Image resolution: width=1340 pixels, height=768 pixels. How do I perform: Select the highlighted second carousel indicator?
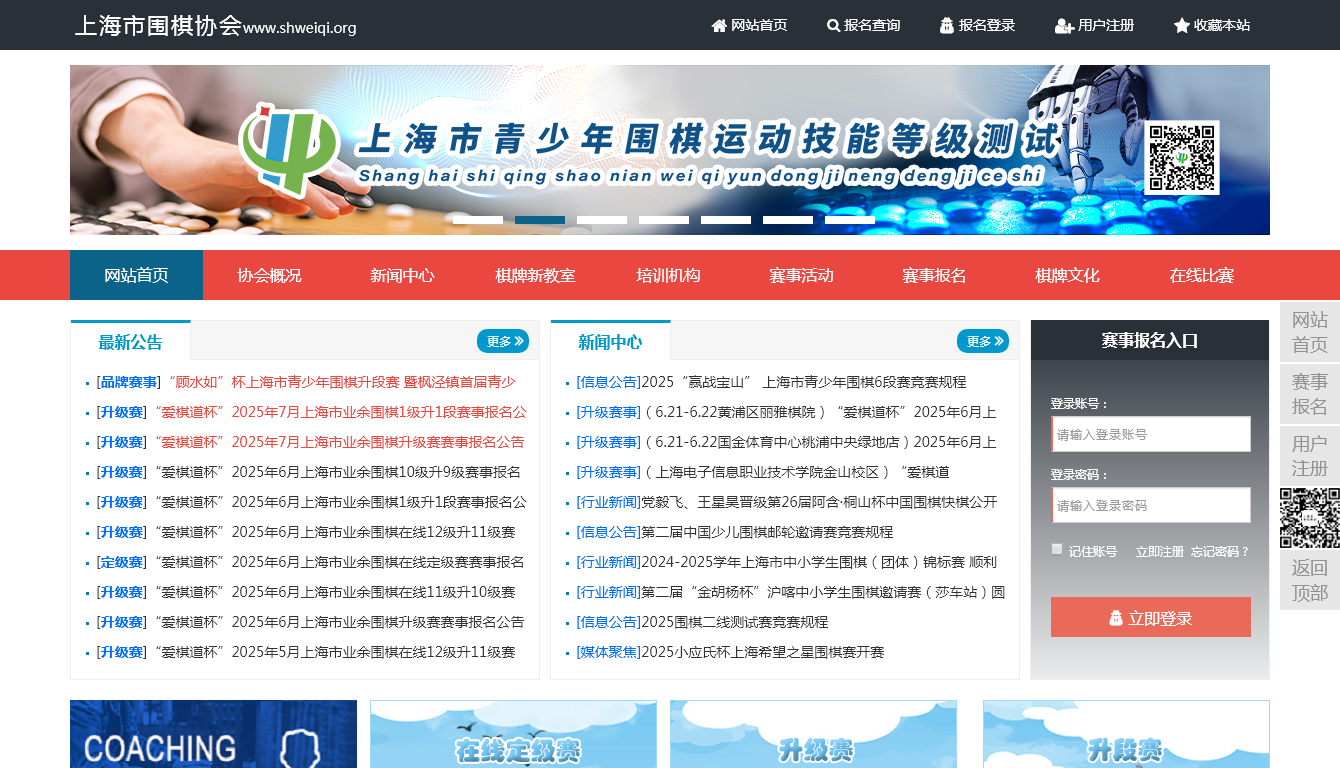point(540,220)
